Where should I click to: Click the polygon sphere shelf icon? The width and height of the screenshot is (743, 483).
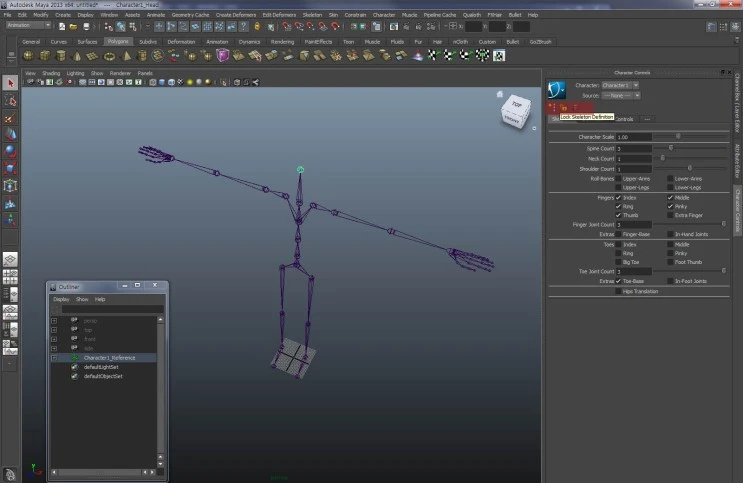pos(28,56)
